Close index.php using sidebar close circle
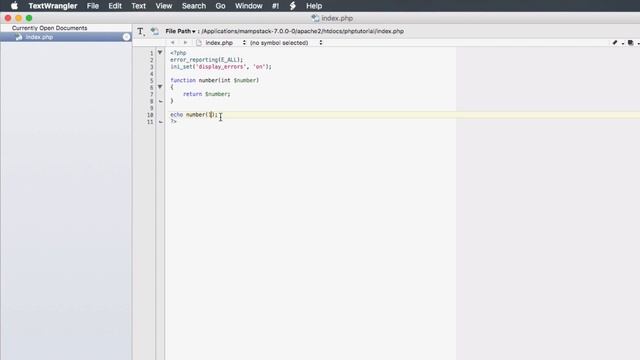The image size is (640, 360). point(127,37)
